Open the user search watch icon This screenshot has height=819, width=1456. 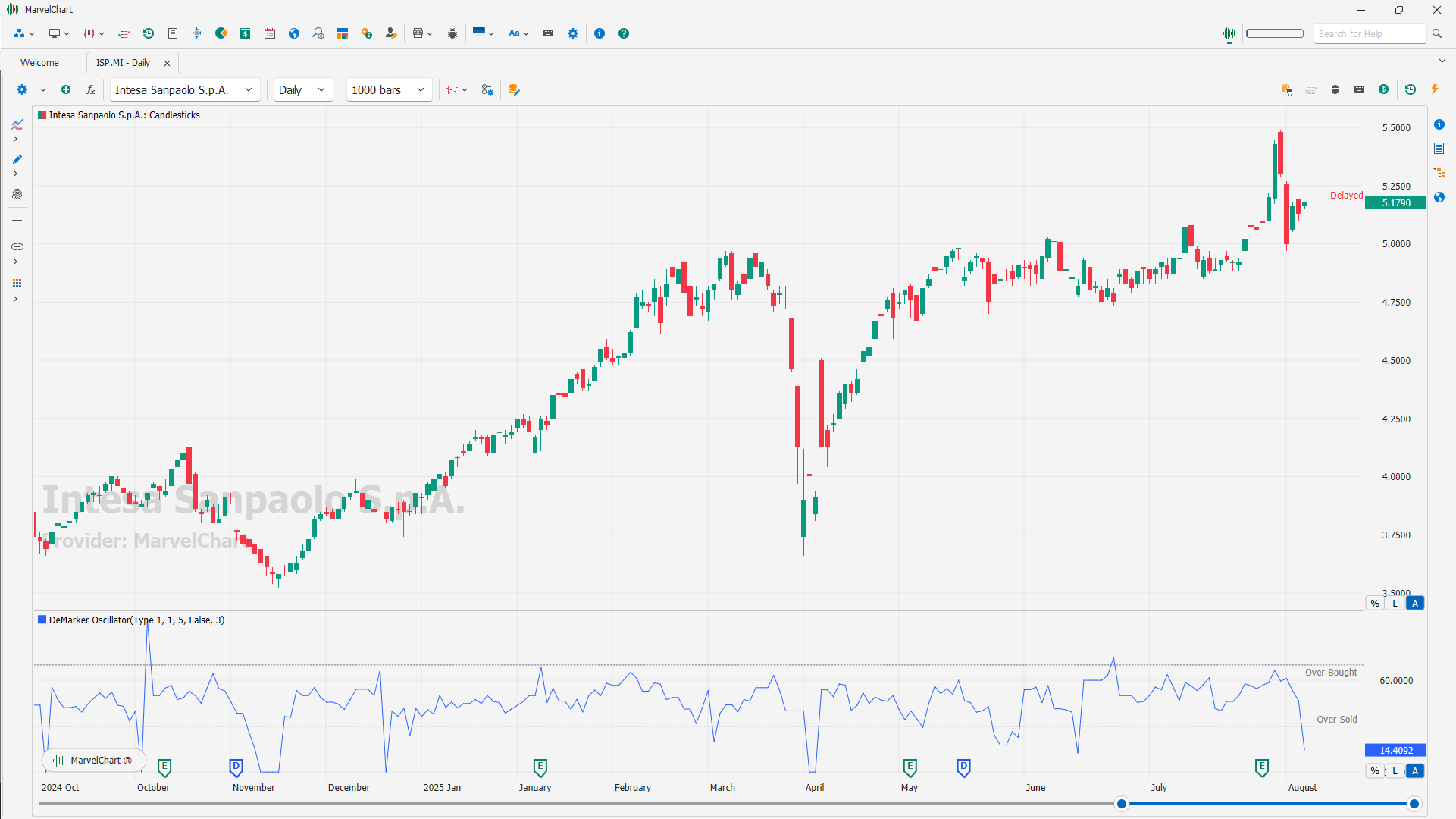pos(318,33)
